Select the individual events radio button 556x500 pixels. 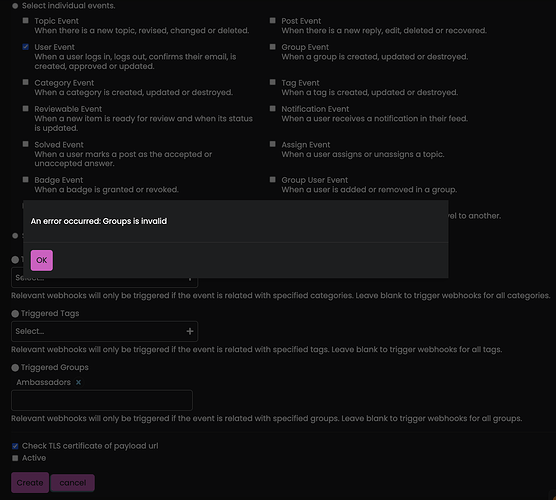pos(15,6)
